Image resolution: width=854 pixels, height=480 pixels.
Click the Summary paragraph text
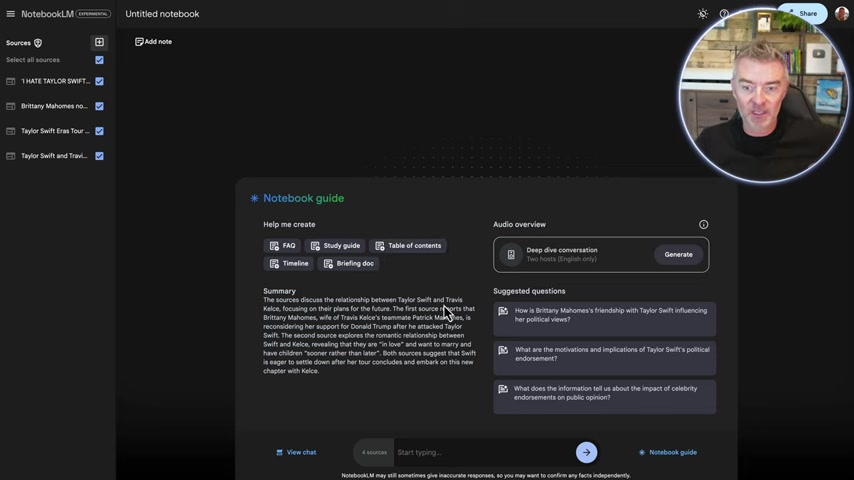point(369,335)
